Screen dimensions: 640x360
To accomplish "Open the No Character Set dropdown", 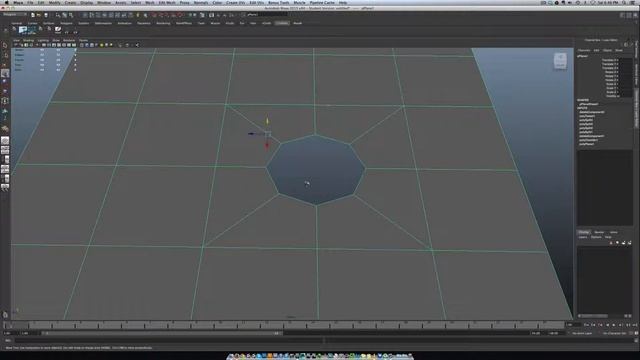I will [616, 333].
